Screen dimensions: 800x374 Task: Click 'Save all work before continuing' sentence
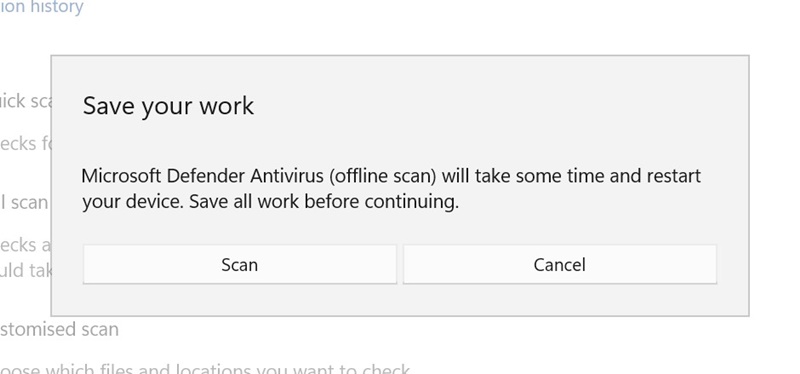click(324, 202)
